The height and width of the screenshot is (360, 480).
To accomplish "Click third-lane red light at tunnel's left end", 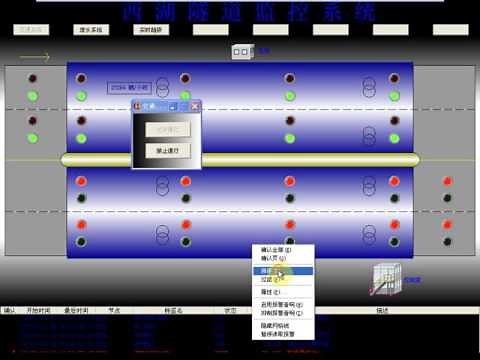I will (x=81, y=181).
